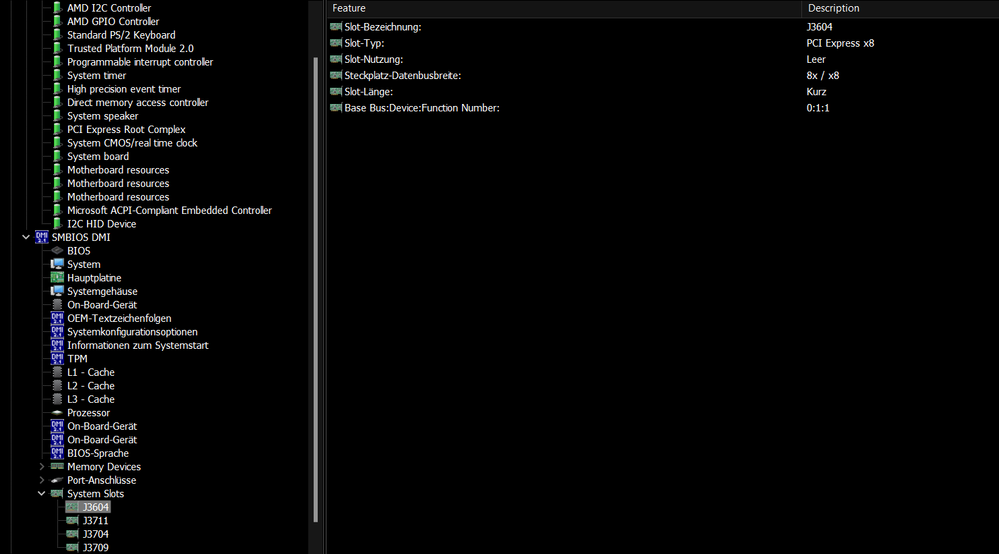Sort by the Feature column header
This screenshot has width=999, height=554.
click(x=564, y=8)
